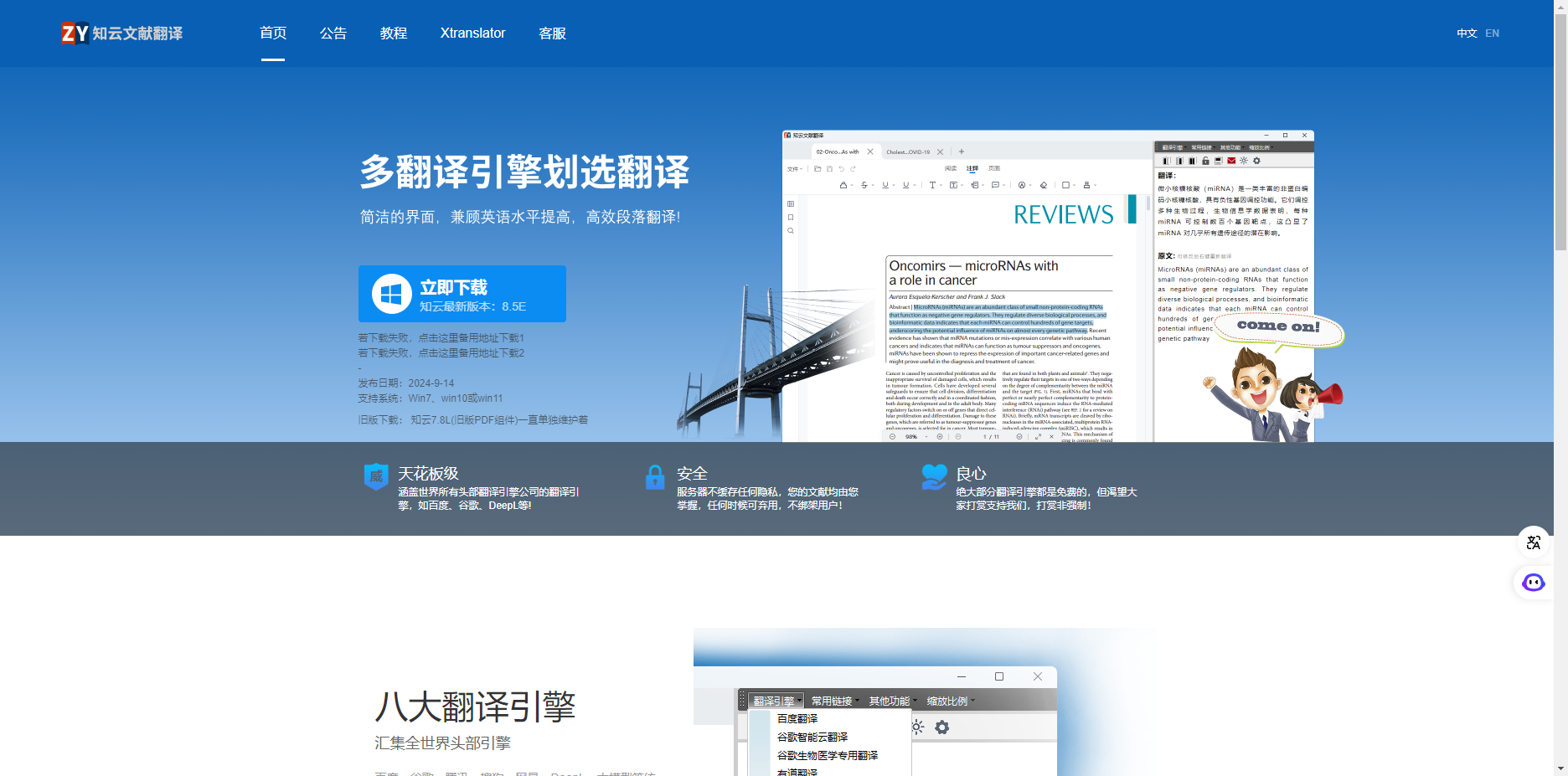
Task: Click the 安全 feature title
Action: (x=692, y=474)
